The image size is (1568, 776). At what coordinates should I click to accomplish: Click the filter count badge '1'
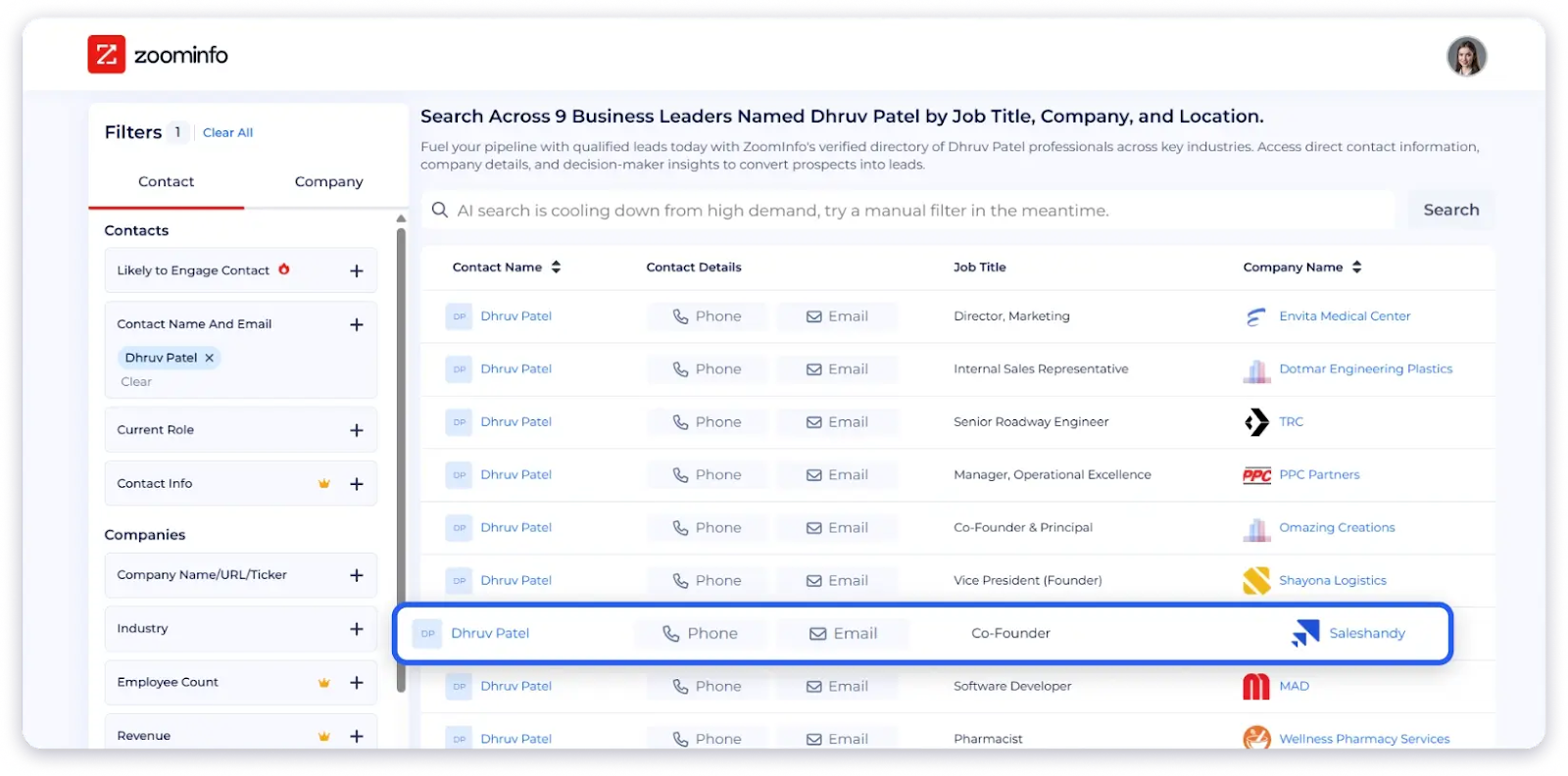177,132
